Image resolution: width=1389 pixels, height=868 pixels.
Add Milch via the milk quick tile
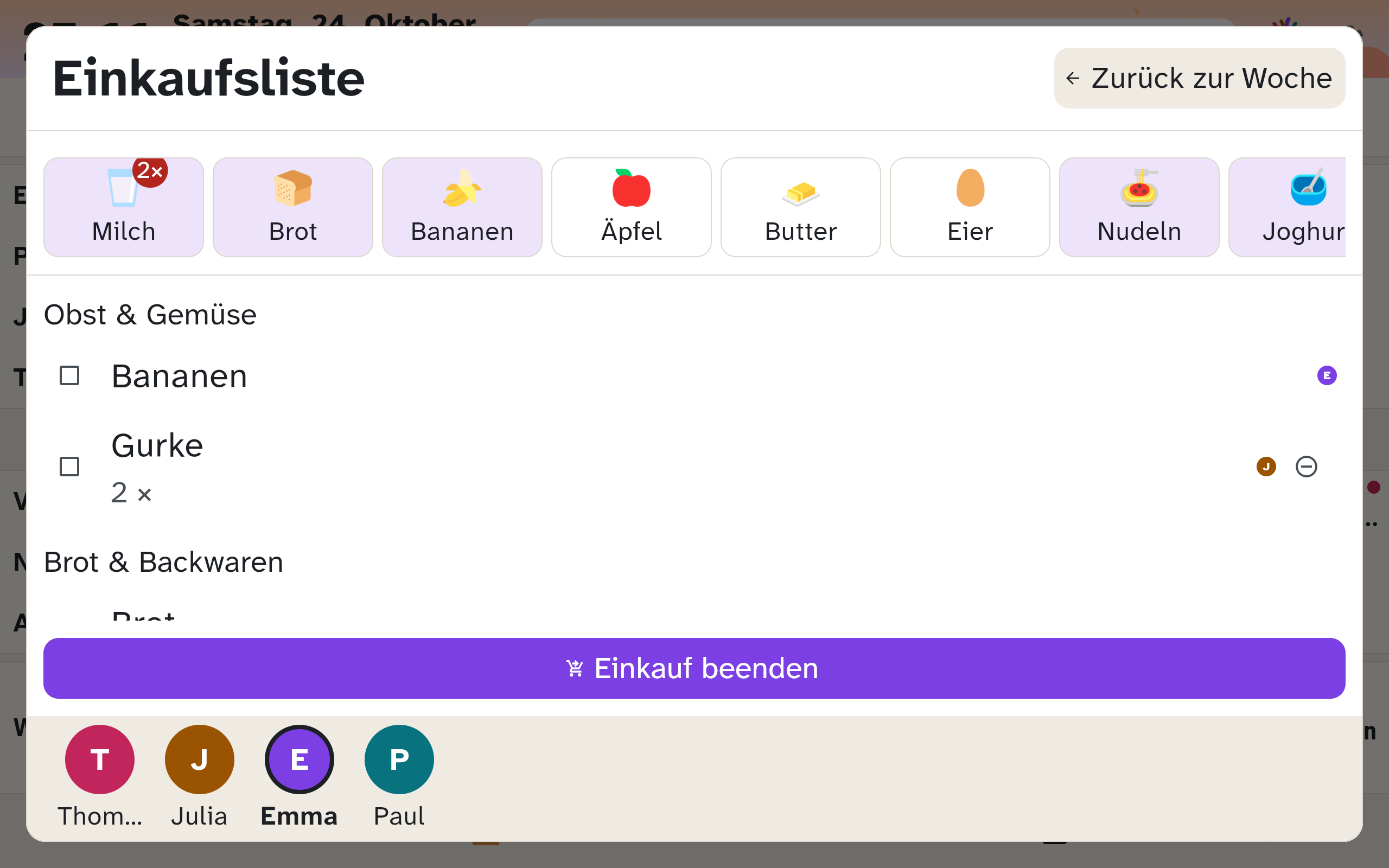tap(123, 207)
